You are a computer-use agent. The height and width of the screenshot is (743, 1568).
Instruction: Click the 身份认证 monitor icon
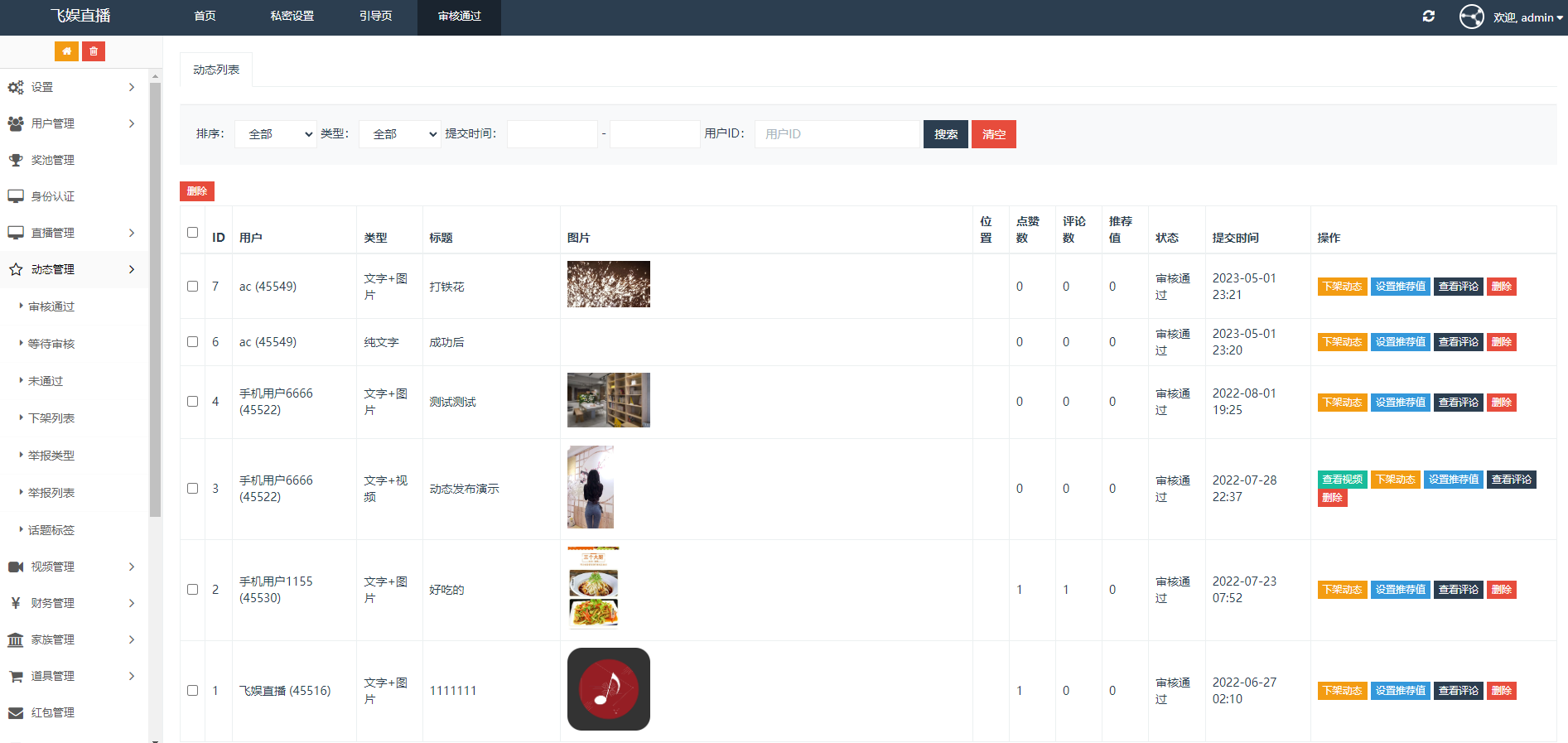click(x=16, y=196)
